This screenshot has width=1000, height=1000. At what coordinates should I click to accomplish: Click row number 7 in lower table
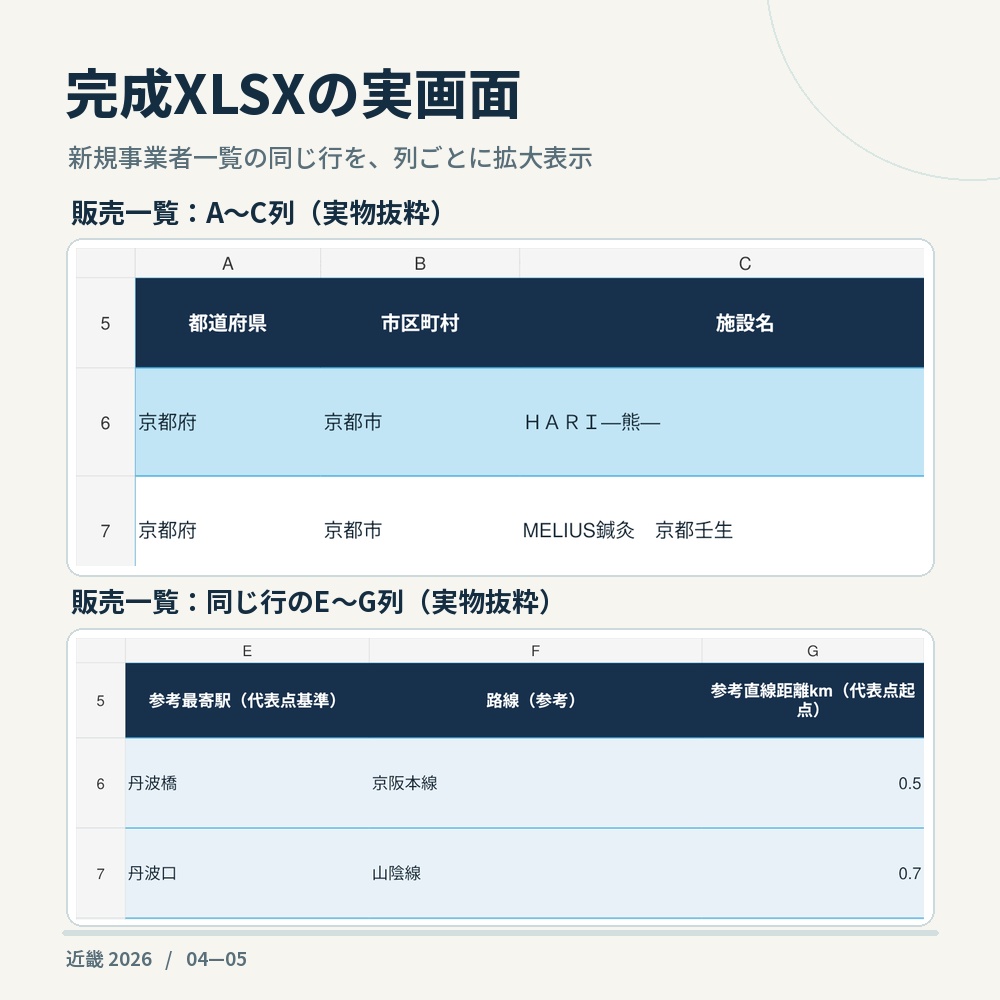click(x=100, y=873)
